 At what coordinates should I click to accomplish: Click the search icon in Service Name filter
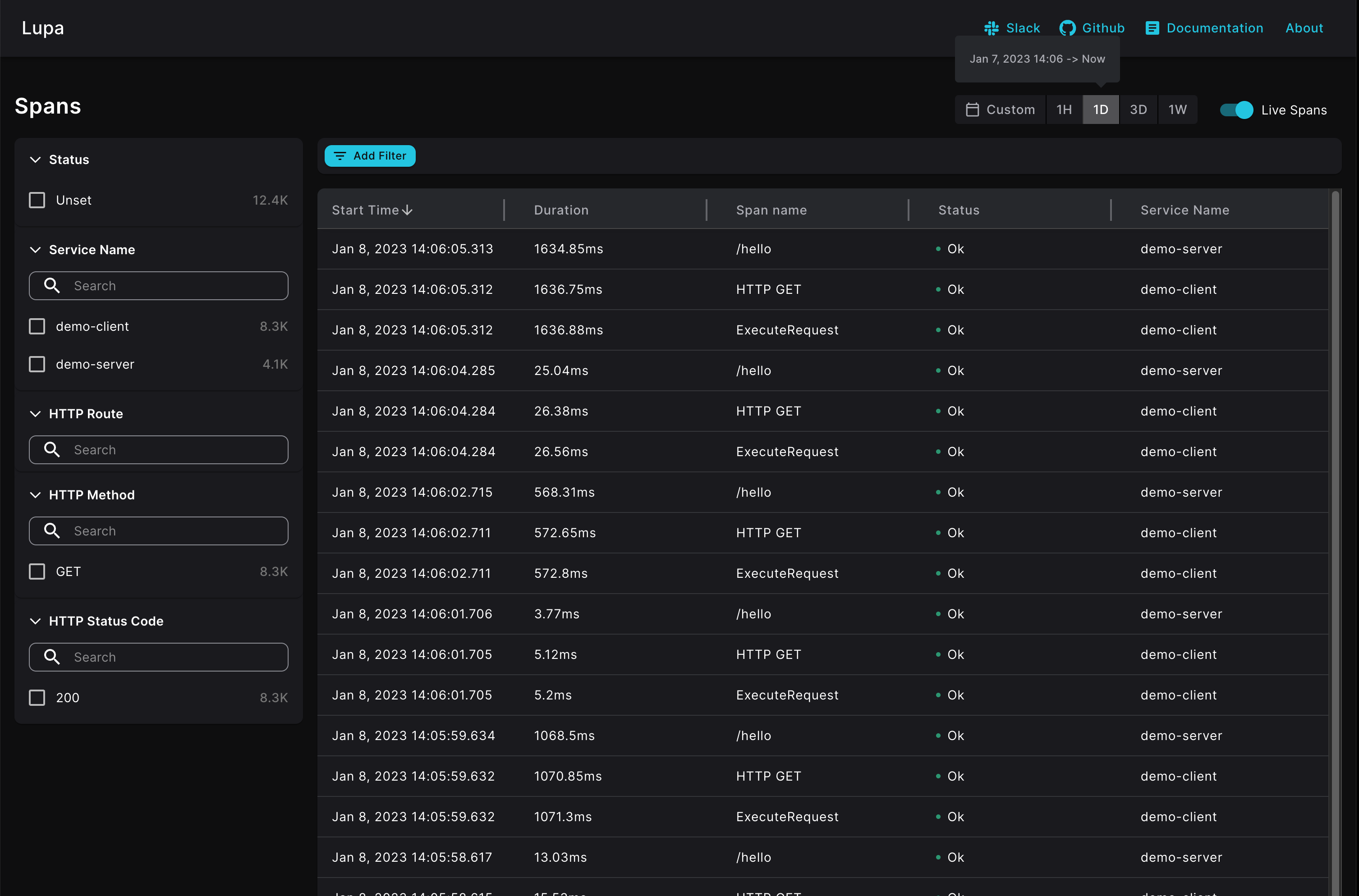[x=52, y=286]
